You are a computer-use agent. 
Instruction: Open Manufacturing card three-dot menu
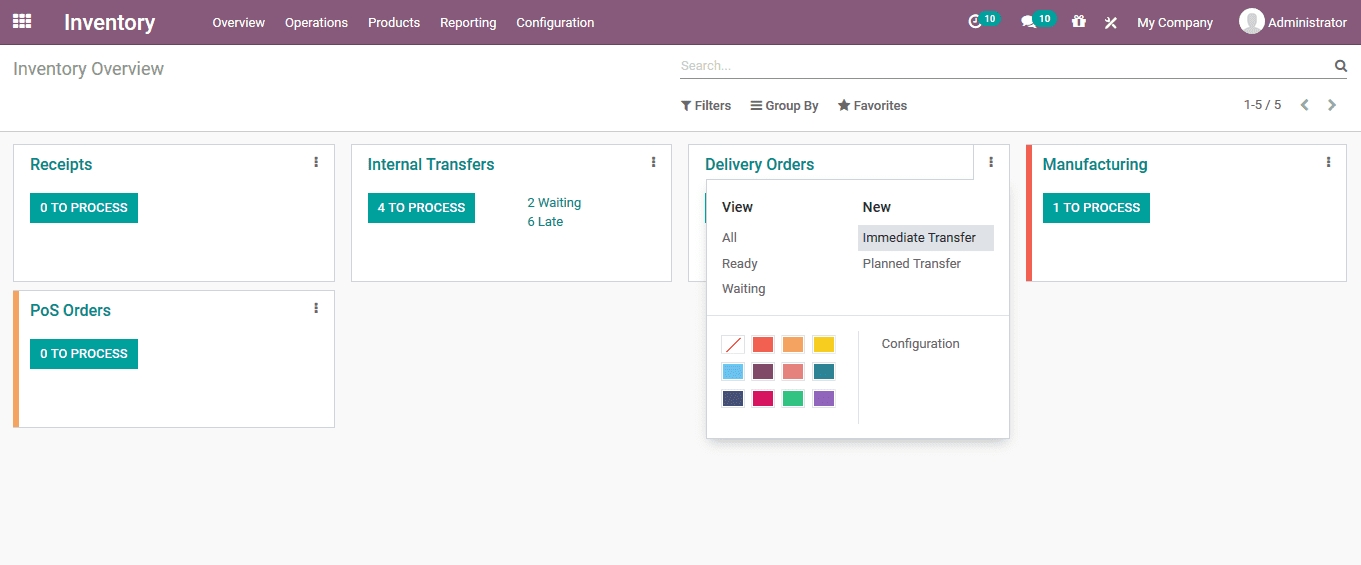pos(1328,162)
